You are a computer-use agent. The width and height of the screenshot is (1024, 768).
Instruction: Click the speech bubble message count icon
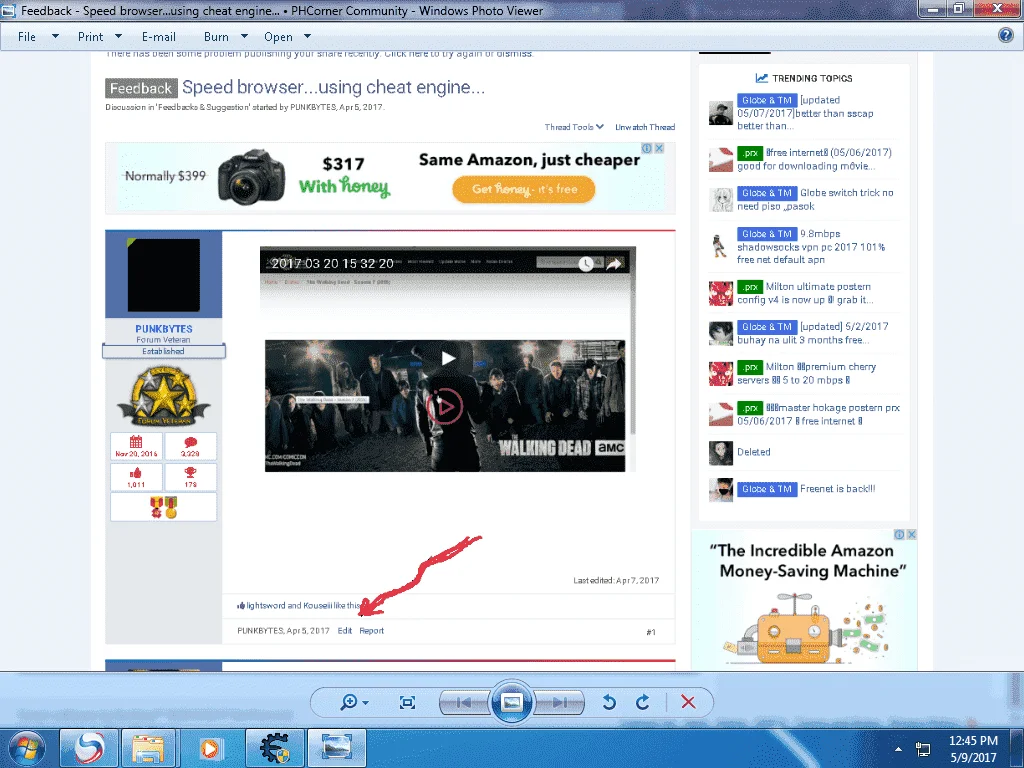point(190,442)
